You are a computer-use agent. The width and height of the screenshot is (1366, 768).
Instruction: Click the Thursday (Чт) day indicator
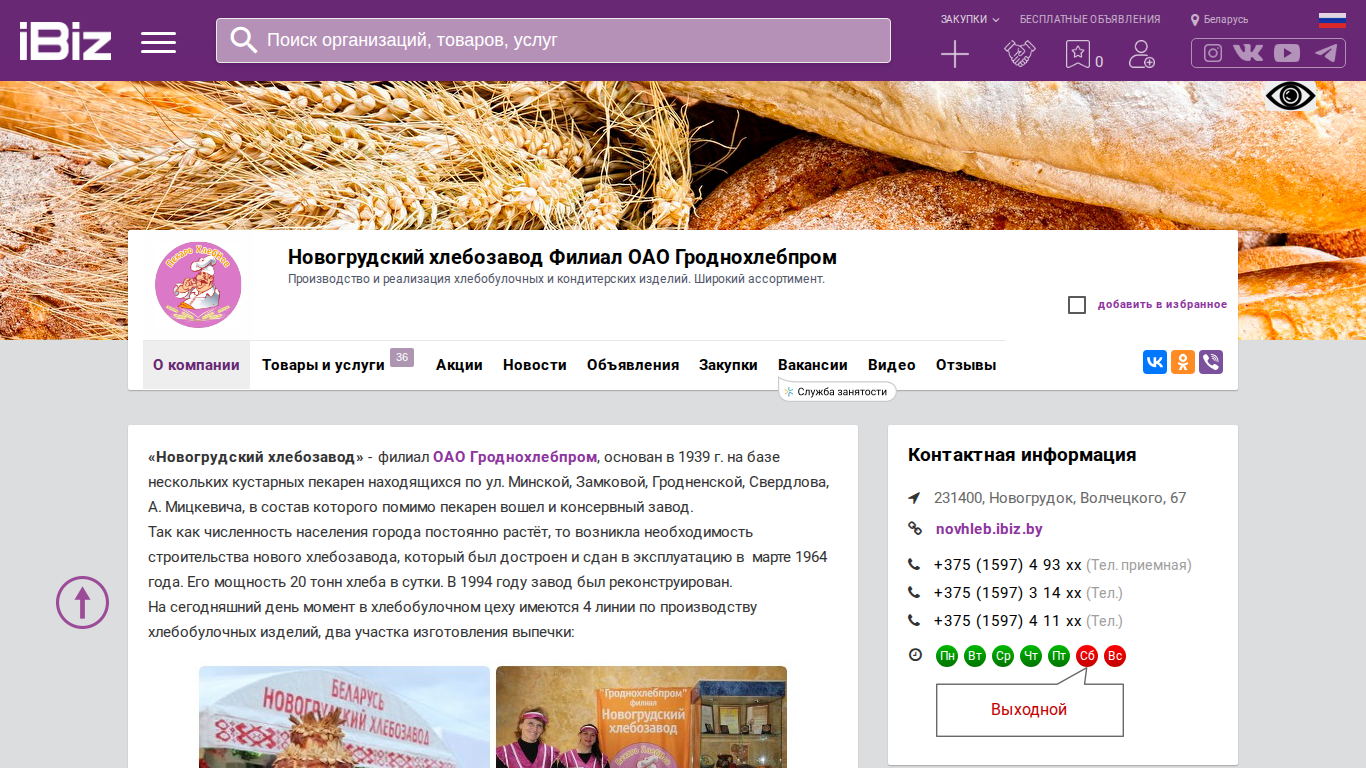pyautogui.click(x=1031, y=656)
